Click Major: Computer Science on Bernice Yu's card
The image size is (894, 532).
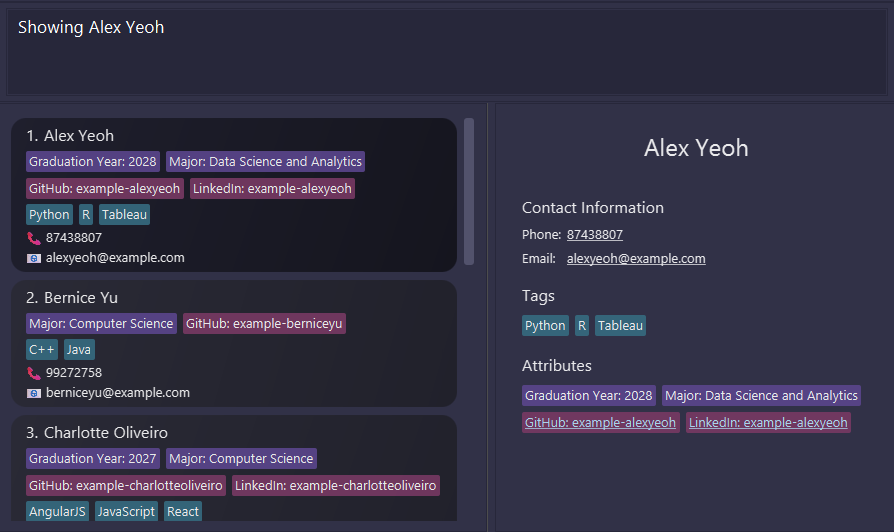pos(101,324)
